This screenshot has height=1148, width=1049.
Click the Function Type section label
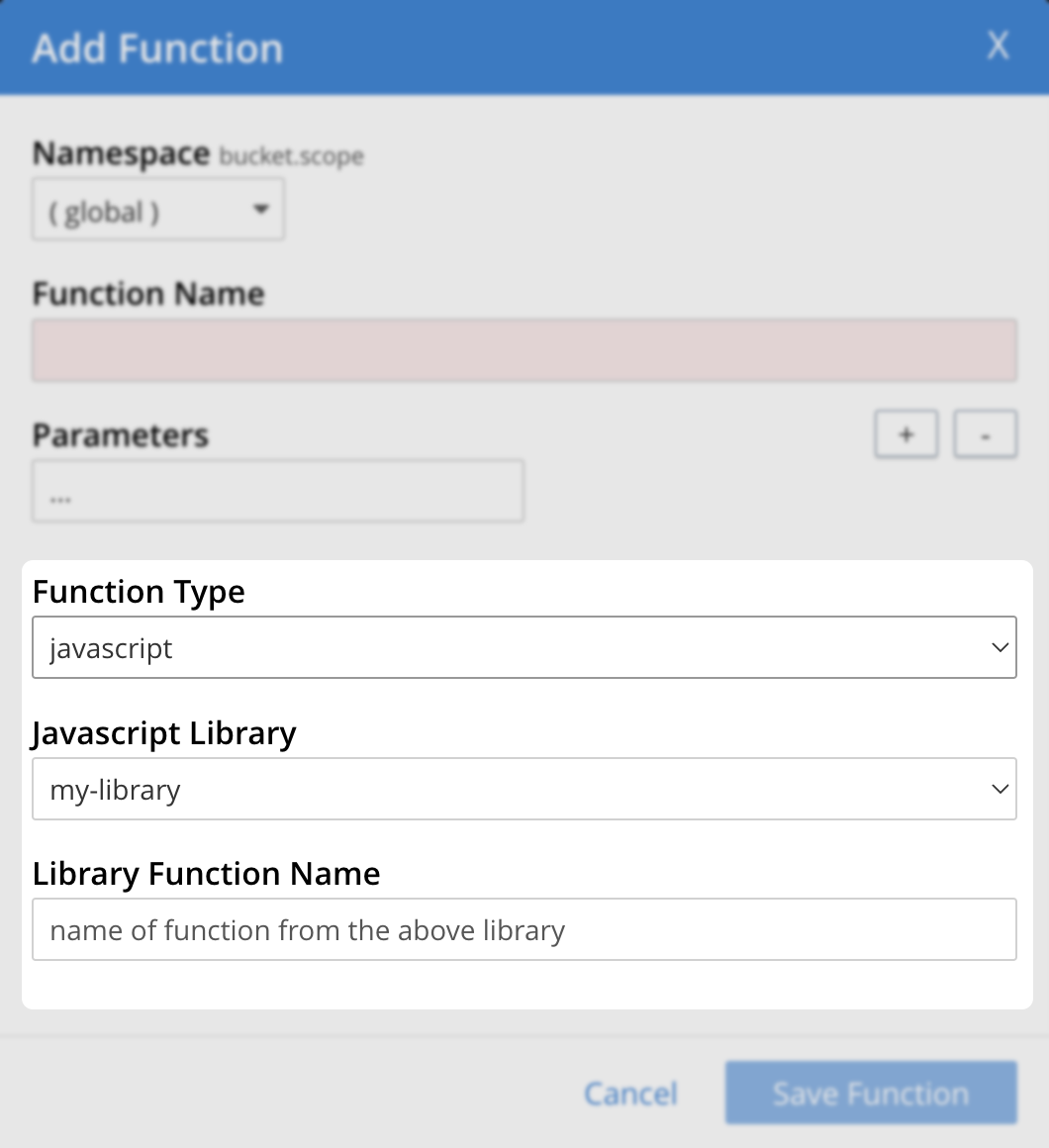click(139, 591)
